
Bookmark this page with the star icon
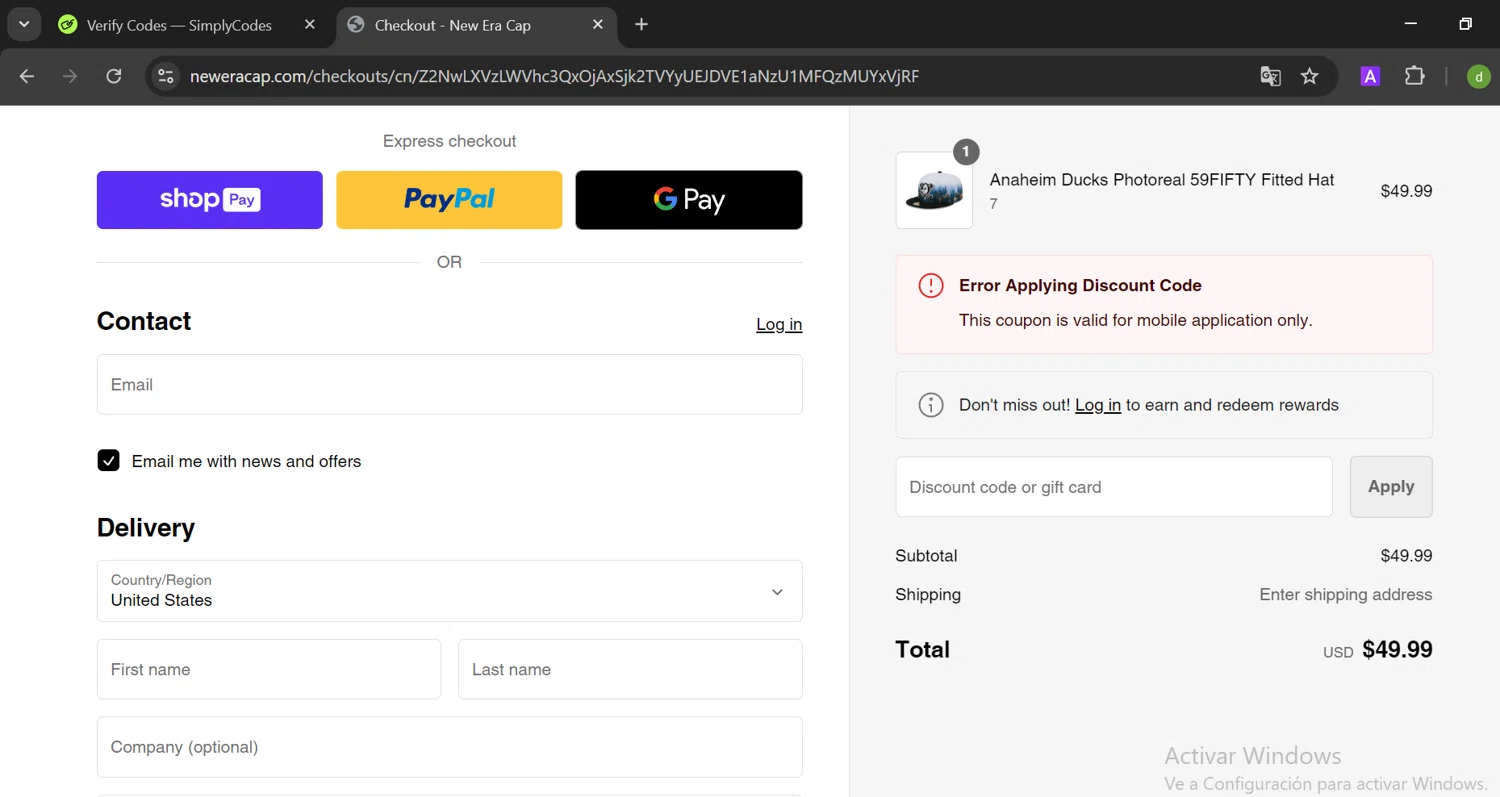tap(1310, 76)
